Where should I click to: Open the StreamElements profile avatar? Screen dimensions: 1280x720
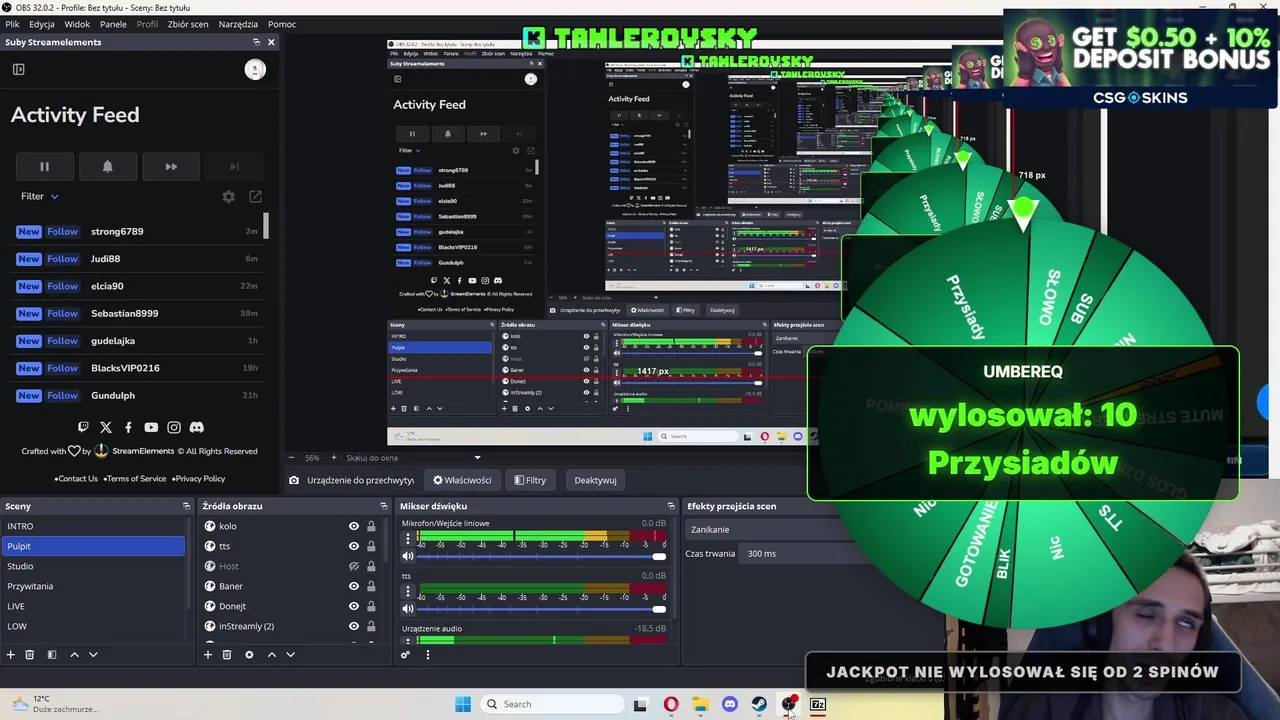255,69
